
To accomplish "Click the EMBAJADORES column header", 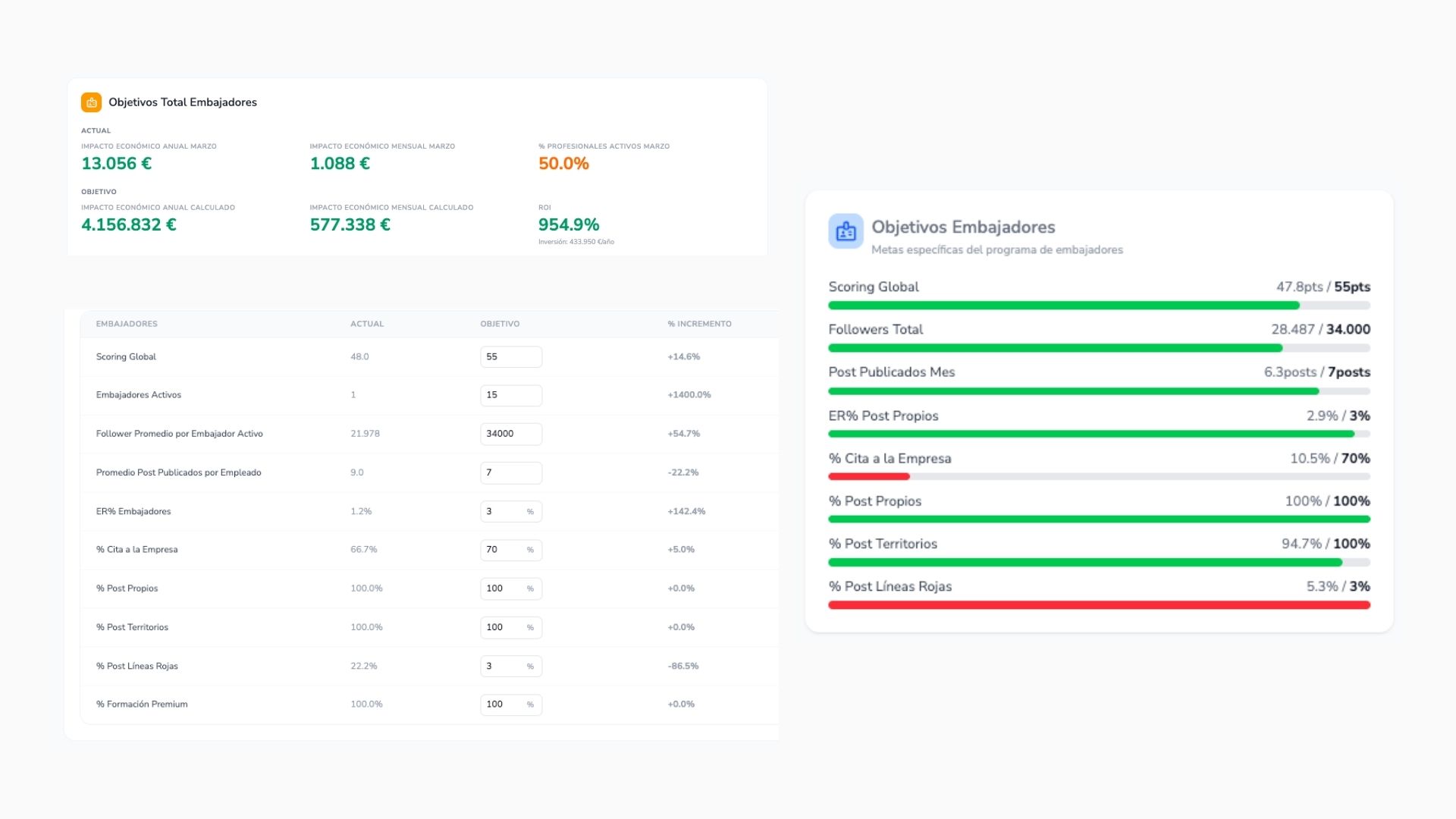I will [127, 324].
